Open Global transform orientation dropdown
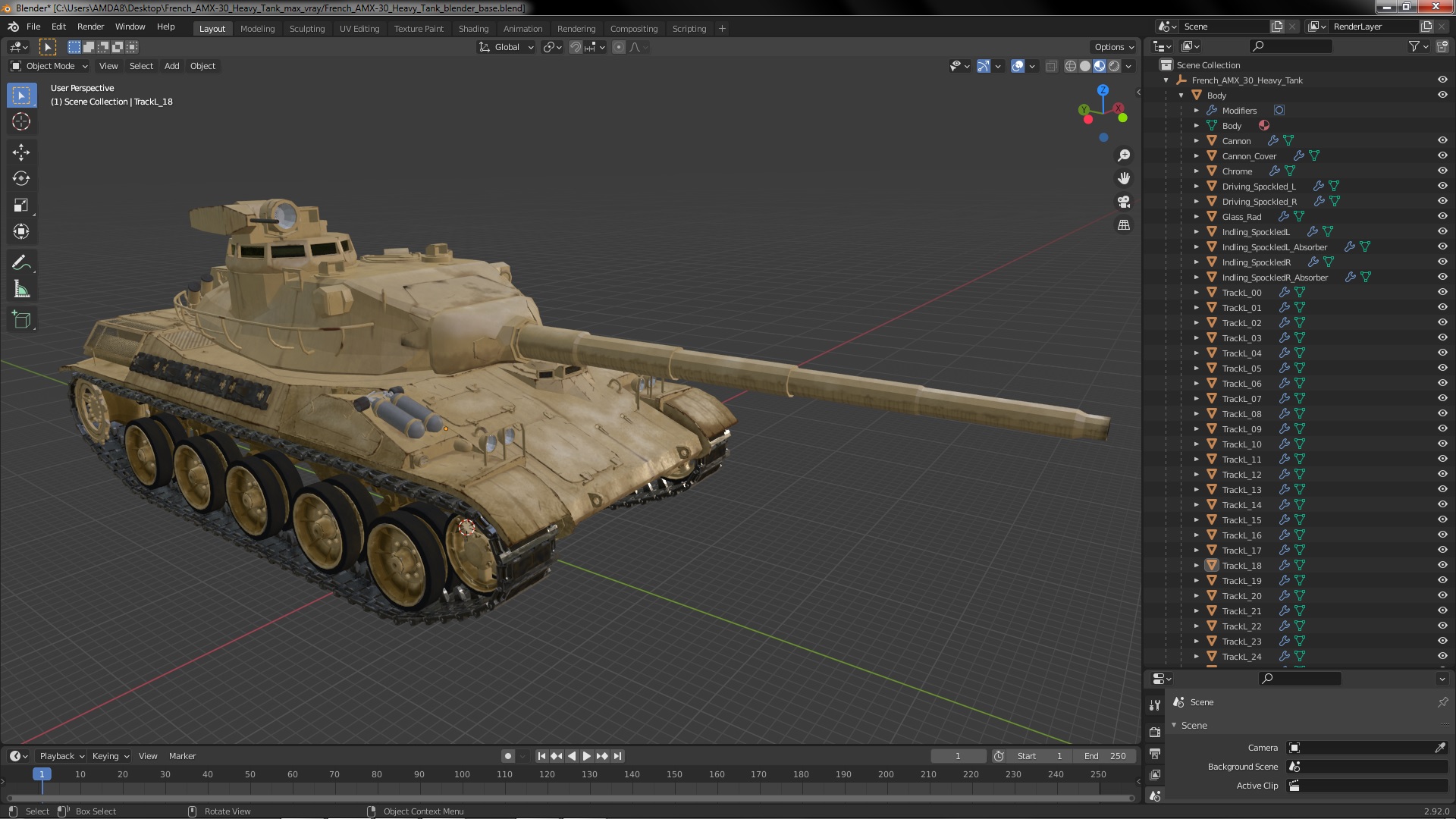The width and height of the screenshot is (1456, 819). [x=507, y=47]
